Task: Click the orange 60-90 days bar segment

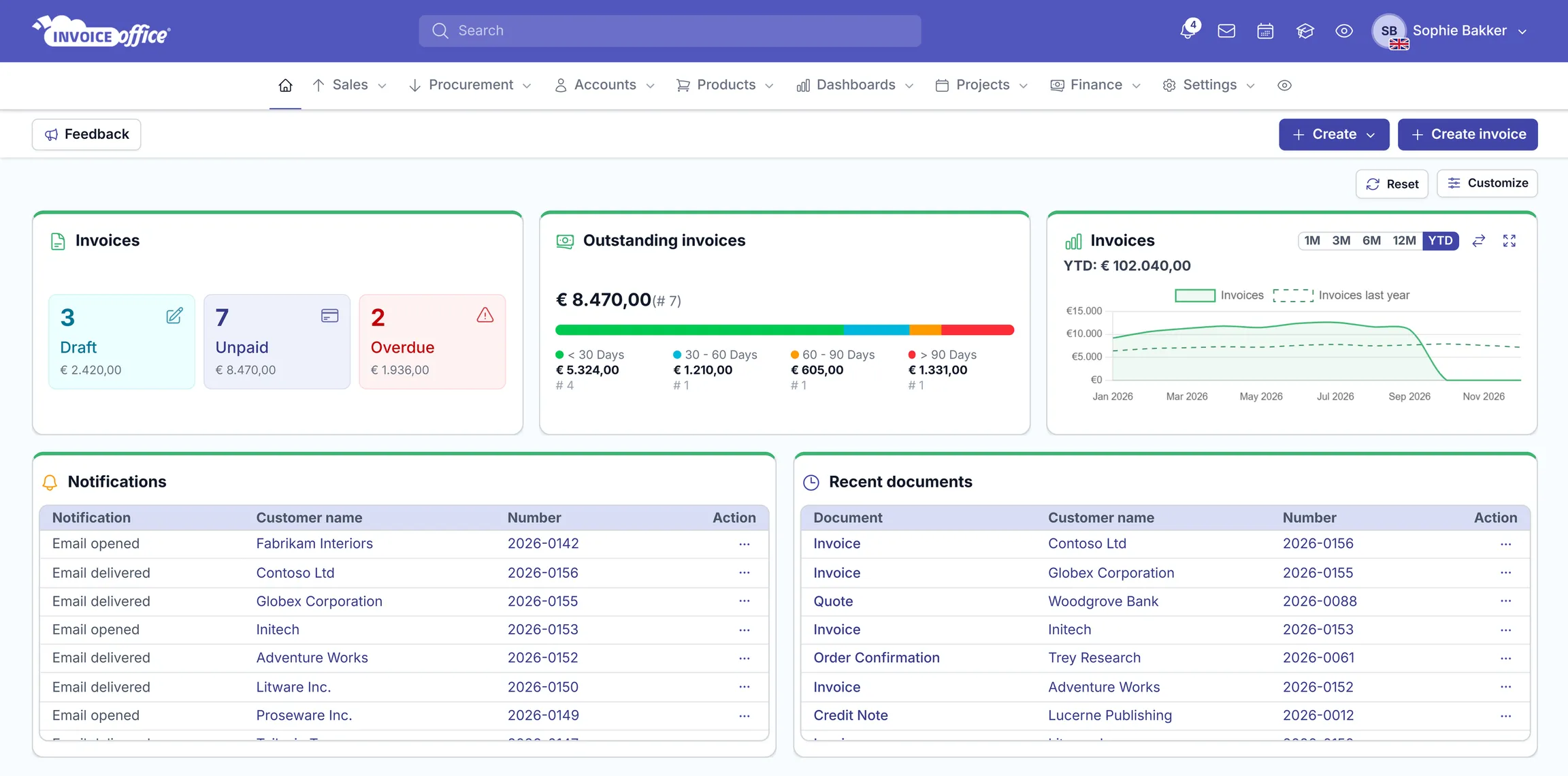Action: coord(925,330)
